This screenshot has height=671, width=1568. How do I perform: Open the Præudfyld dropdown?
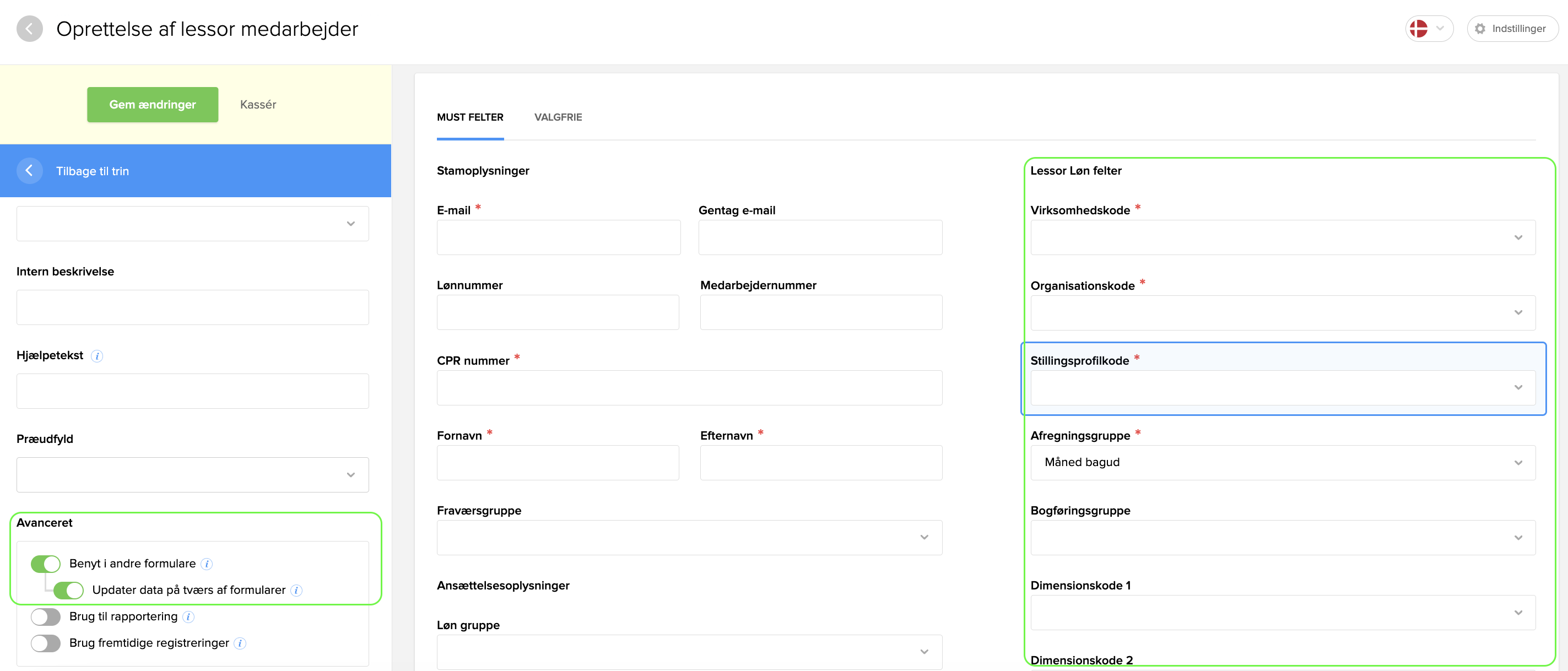coord(192,475)
